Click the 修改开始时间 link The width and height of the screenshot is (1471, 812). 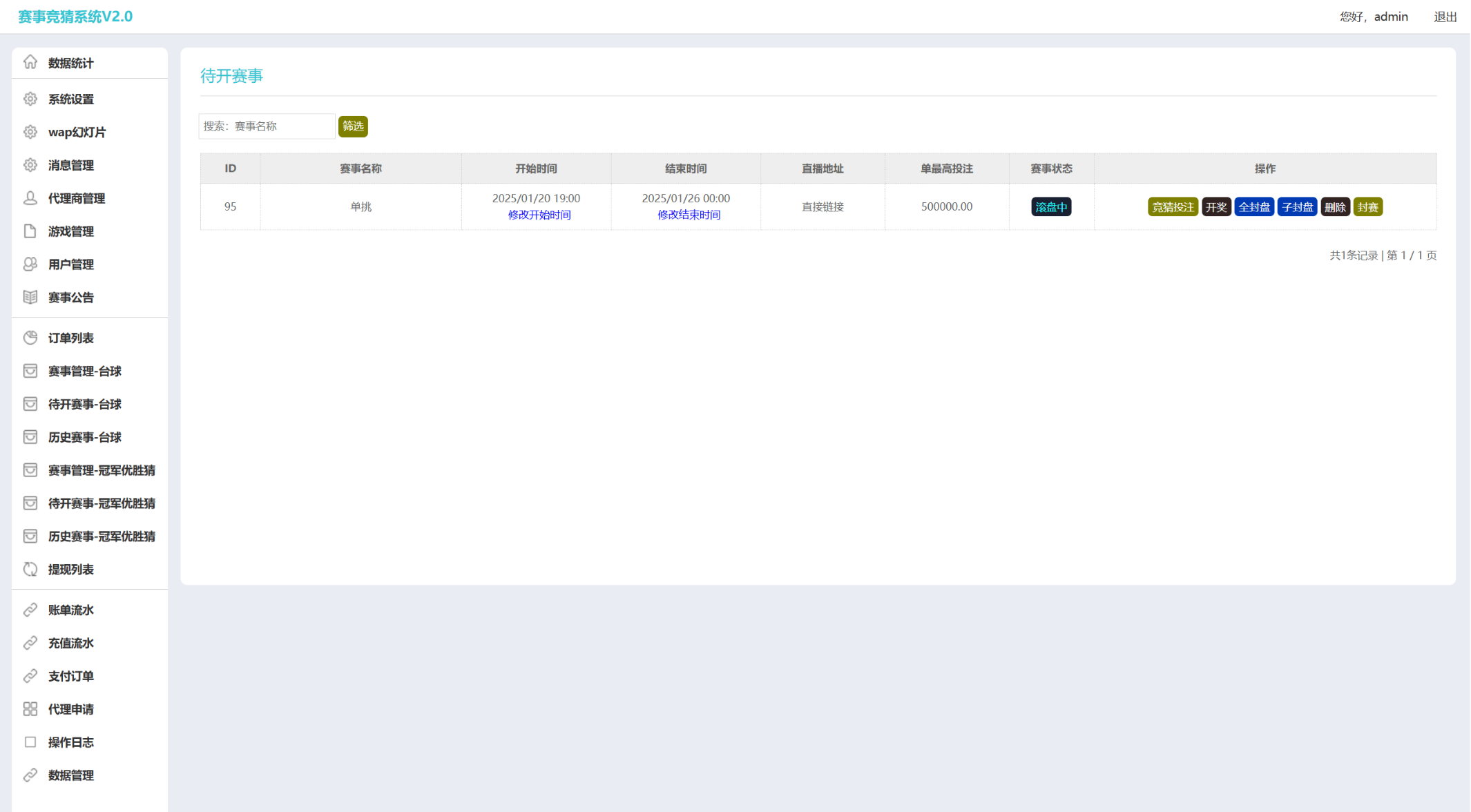[539, 215]
